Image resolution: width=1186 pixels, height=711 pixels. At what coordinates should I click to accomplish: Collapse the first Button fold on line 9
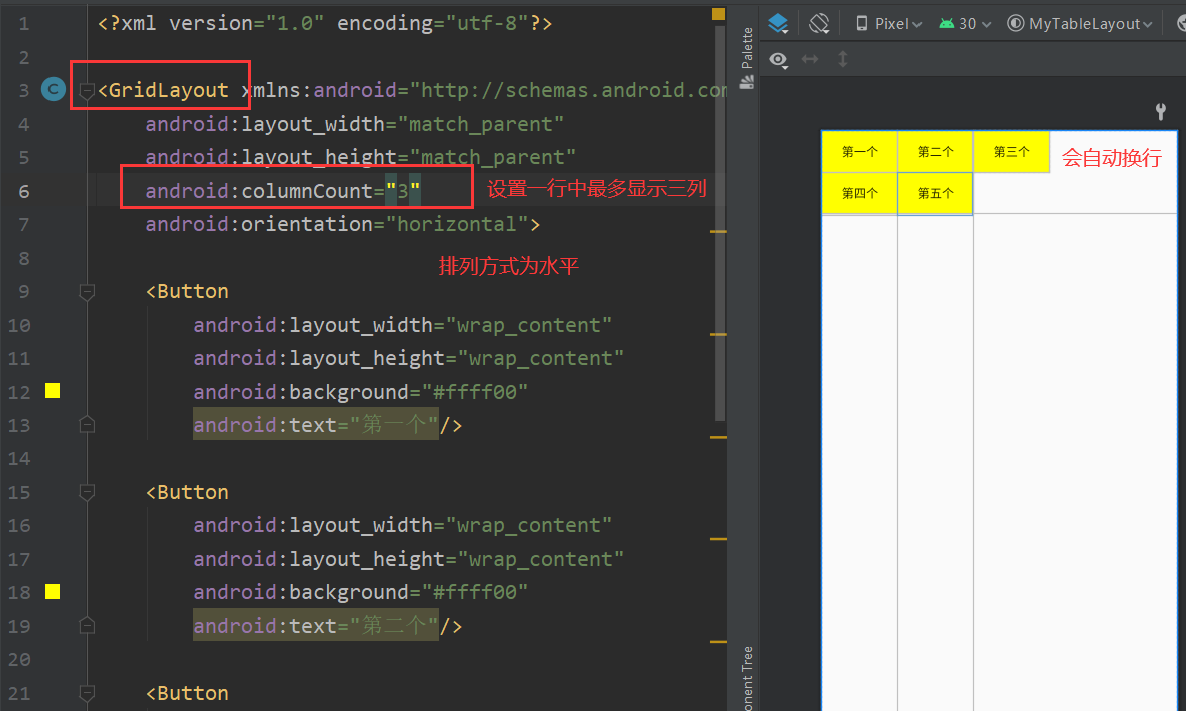87,291
